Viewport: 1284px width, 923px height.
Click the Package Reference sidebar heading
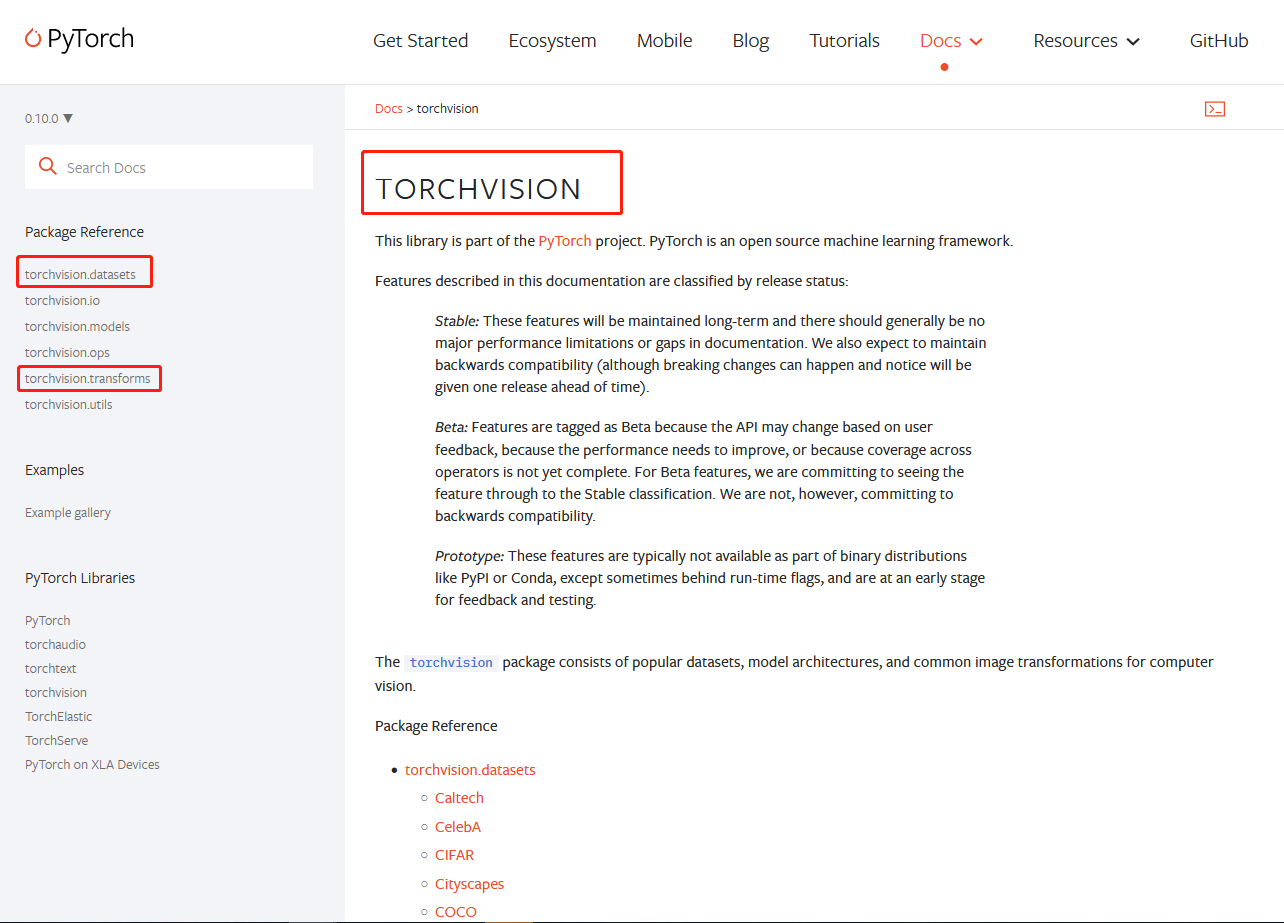84,232
